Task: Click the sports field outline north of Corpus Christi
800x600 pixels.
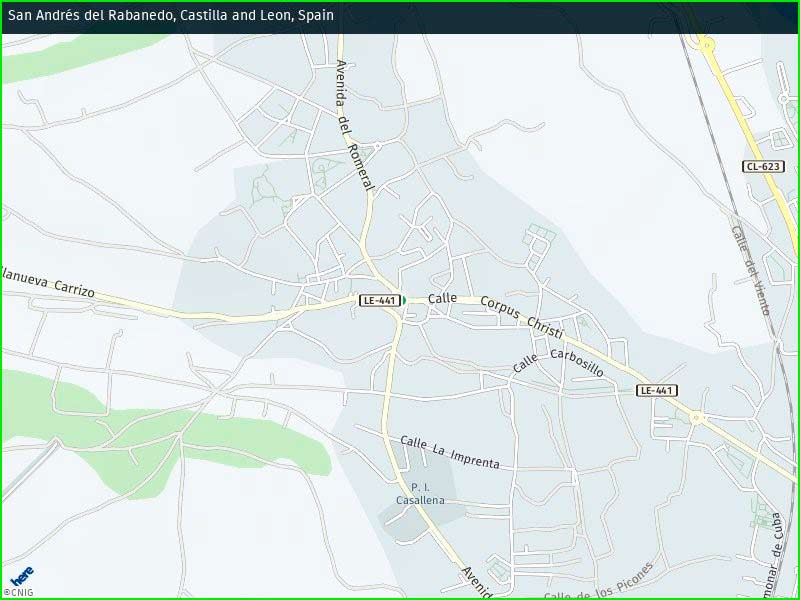Action: tap(540, 235)
